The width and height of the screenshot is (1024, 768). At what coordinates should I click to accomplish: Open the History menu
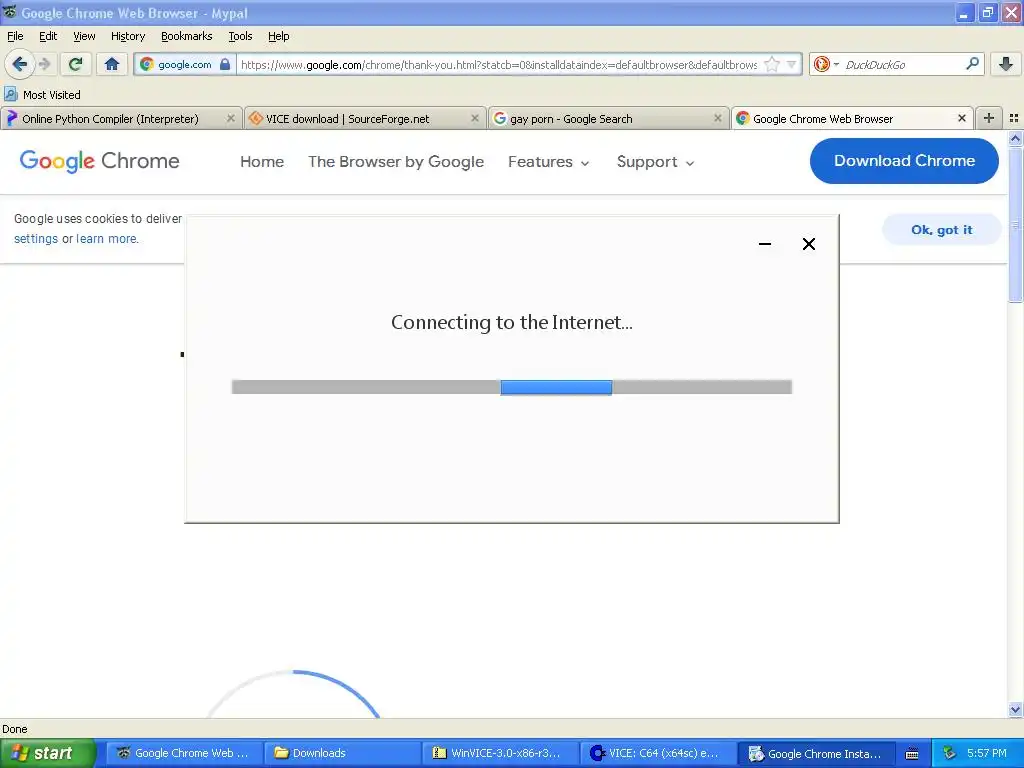(x=128, y=36)
